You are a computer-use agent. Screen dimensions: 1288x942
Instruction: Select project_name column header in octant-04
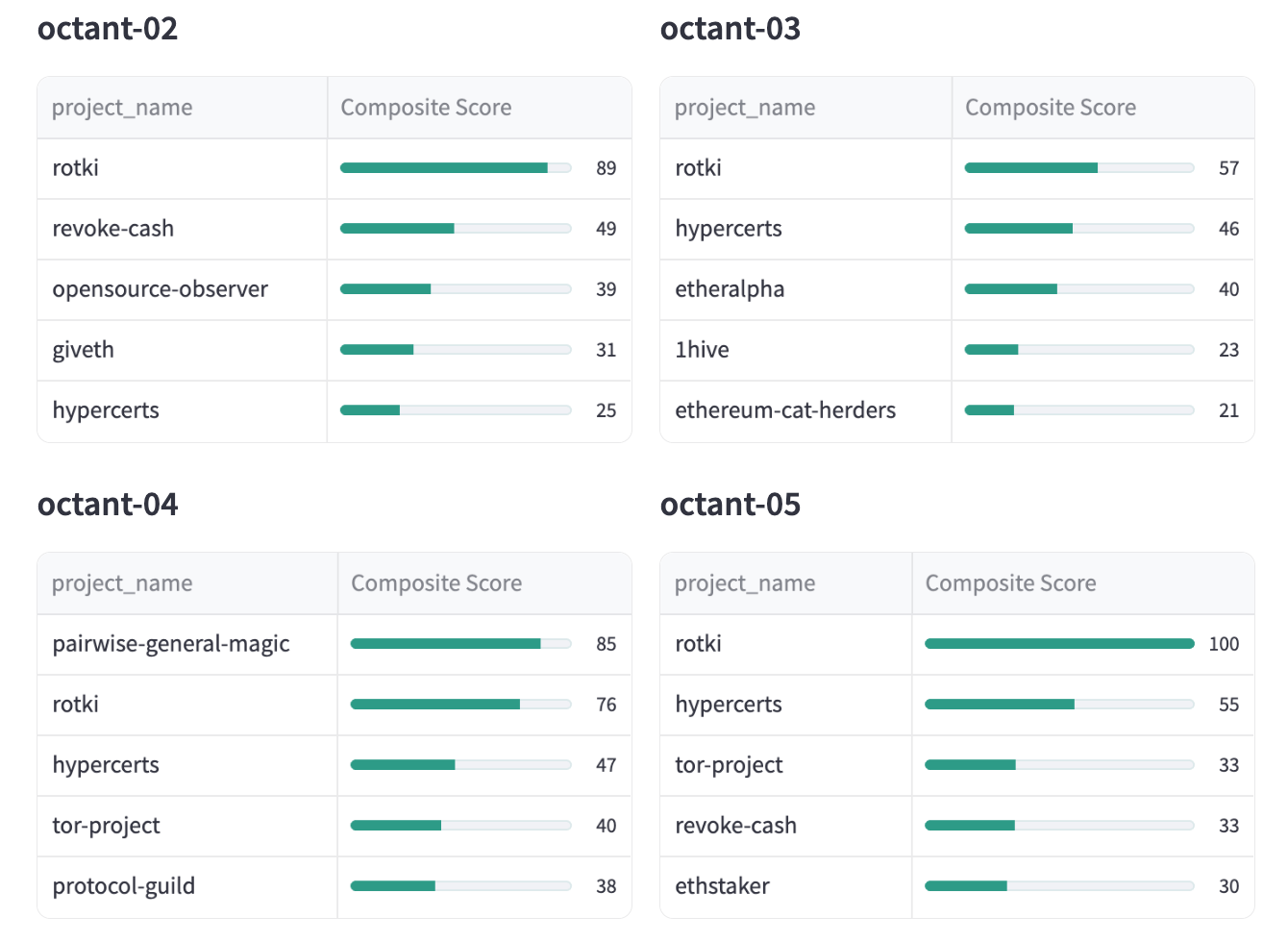tap(122, 583)
